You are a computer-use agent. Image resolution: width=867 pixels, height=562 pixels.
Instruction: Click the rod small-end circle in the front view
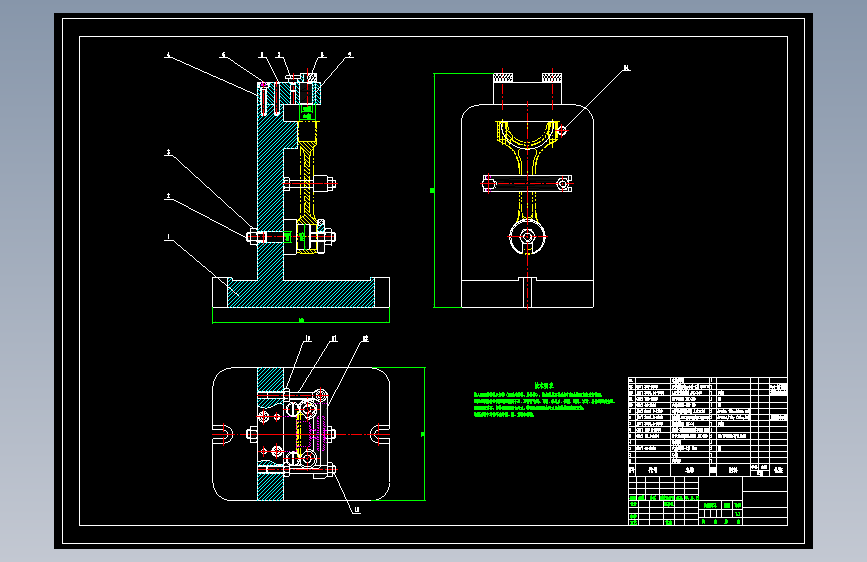click(x=527, y=237)
